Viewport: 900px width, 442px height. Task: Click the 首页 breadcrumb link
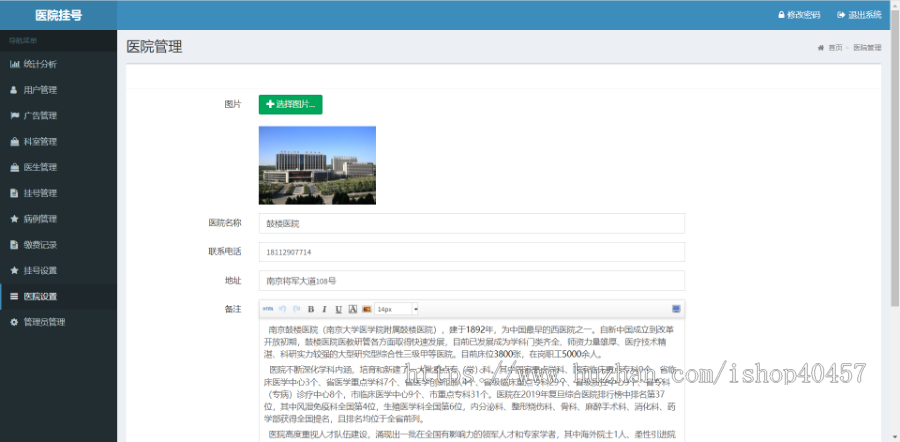835,48
